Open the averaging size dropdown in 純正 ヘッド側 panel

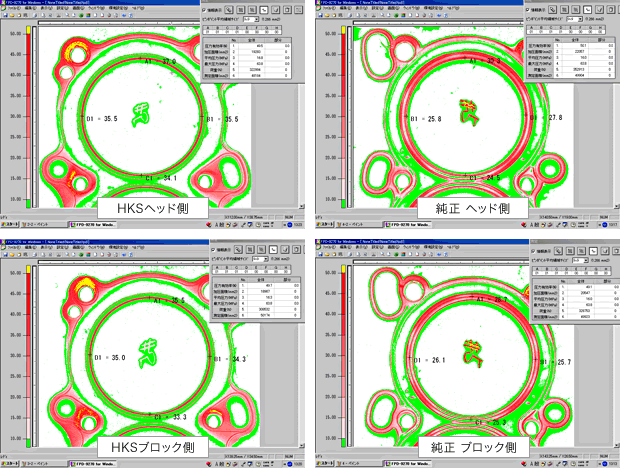580,19
